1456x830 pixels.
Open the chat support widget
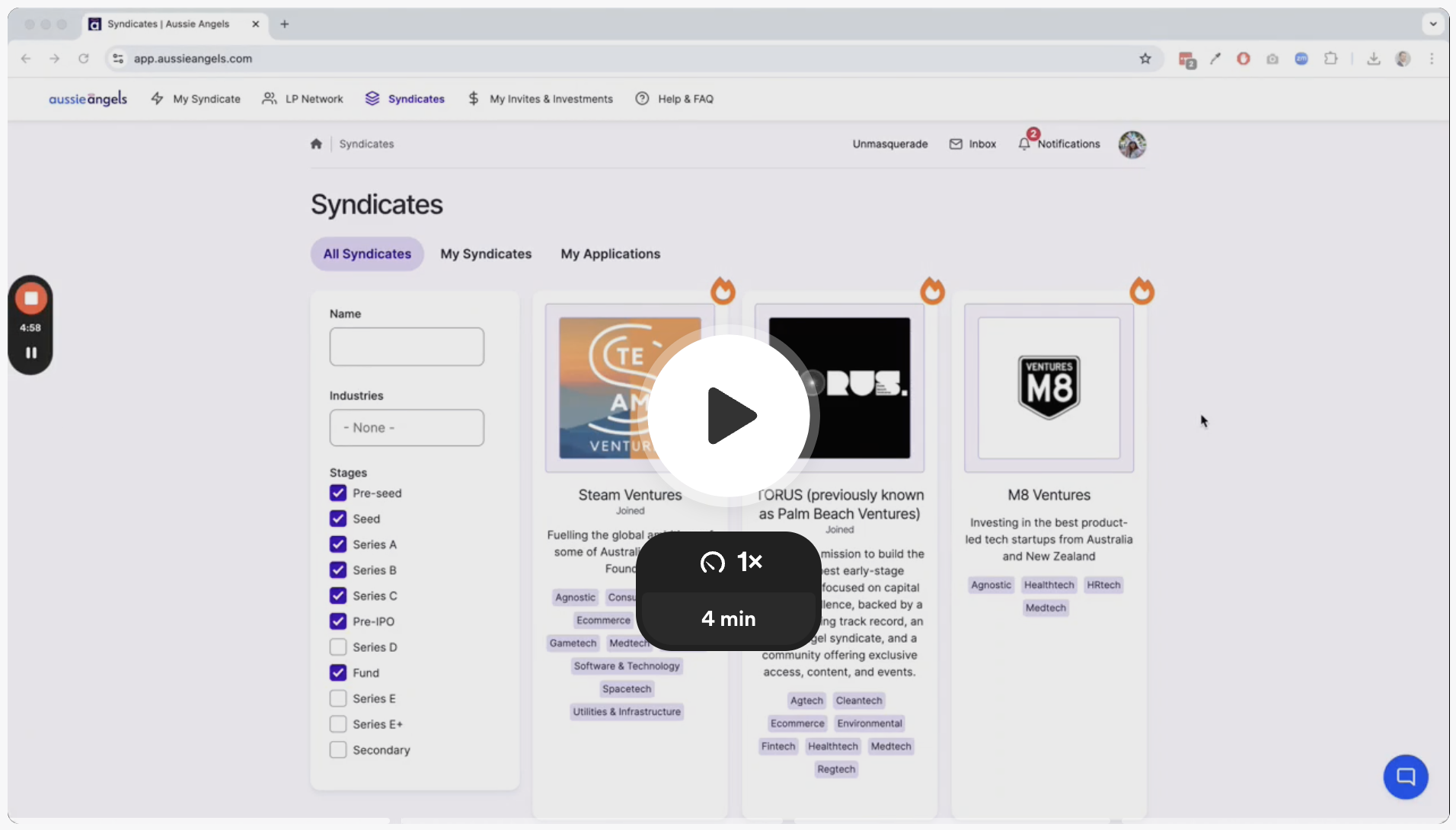tap(1406, 777)
